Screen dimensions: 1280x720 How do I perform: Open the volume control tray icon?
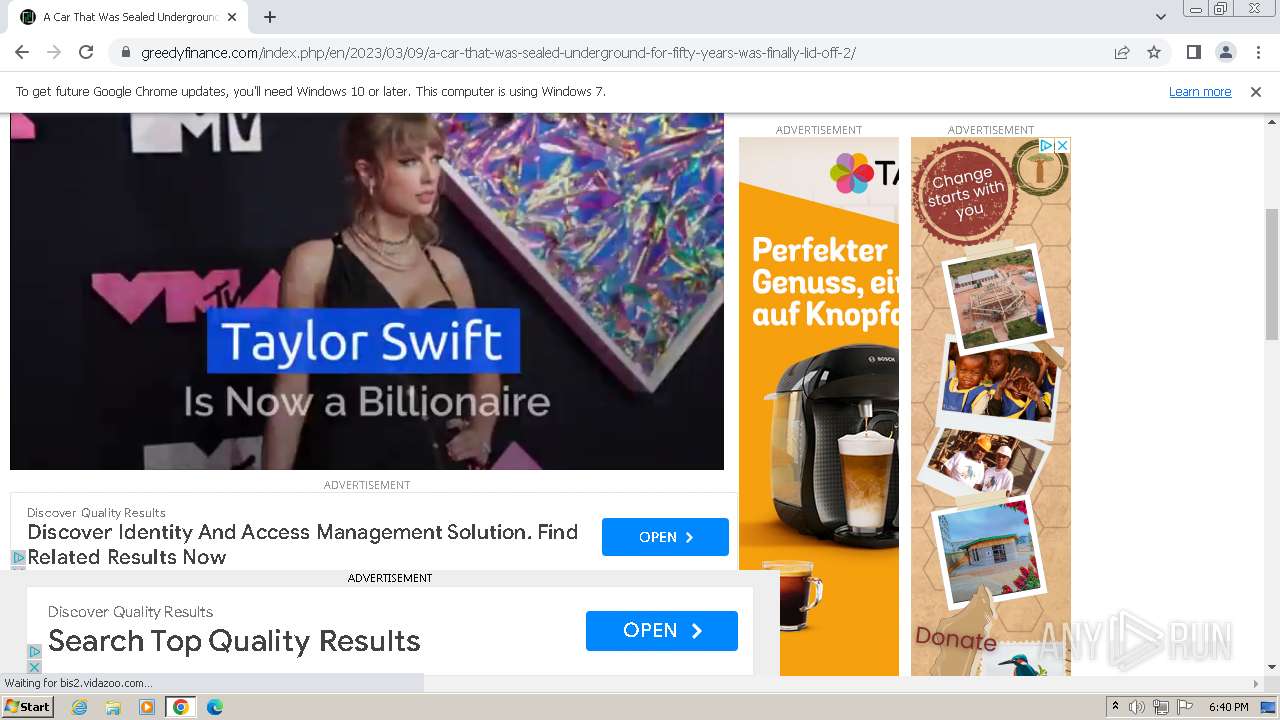1137,707
